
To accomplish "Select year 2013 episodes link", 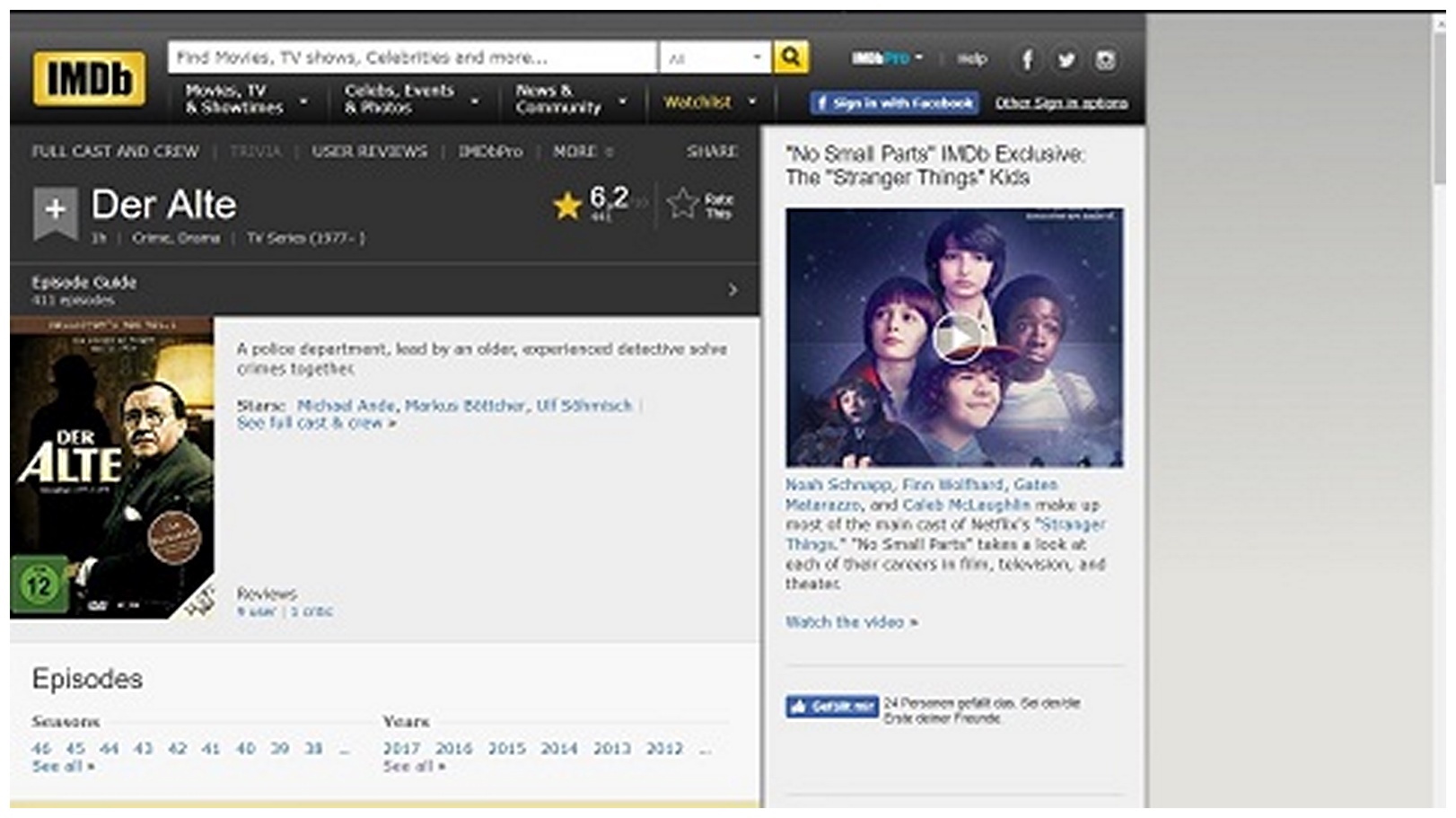I will [x=612, y=749].
